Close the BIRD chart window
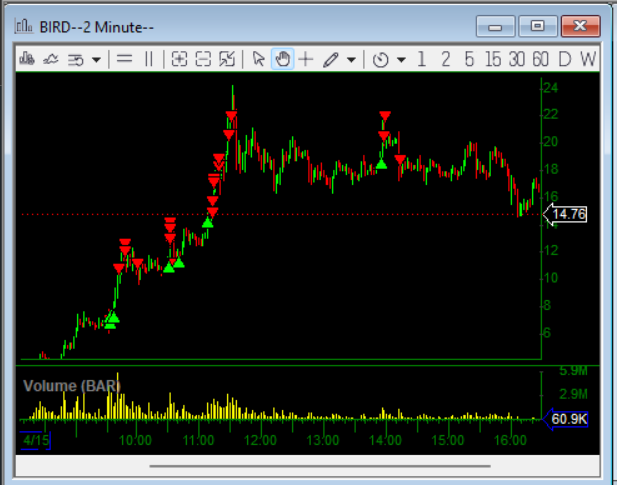Image resolution: width=617 pixels, height=485 pixels. point(580,26)
